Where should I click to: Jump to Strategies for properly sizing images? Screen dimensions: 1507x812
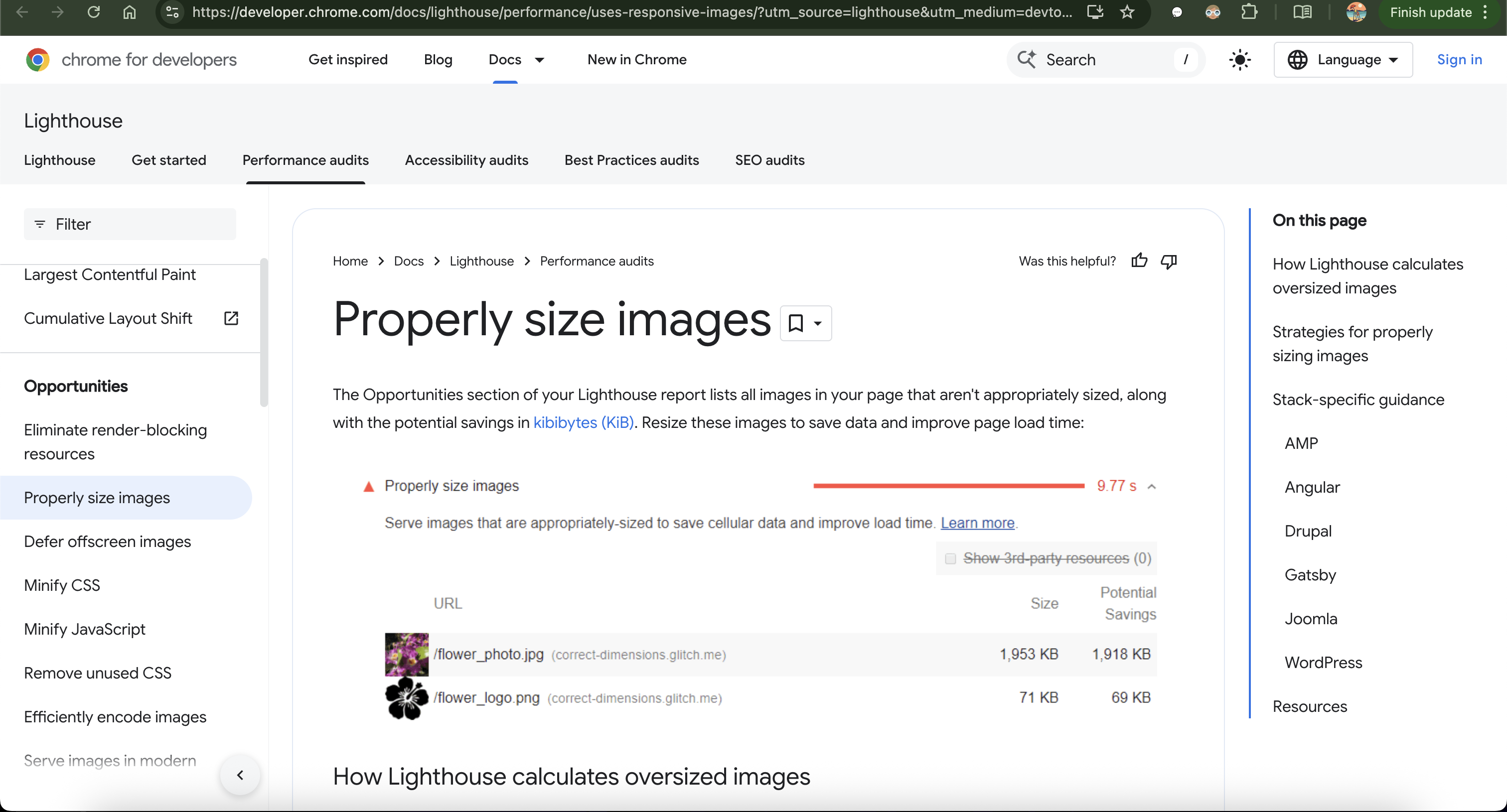(x=1352, y=344)
